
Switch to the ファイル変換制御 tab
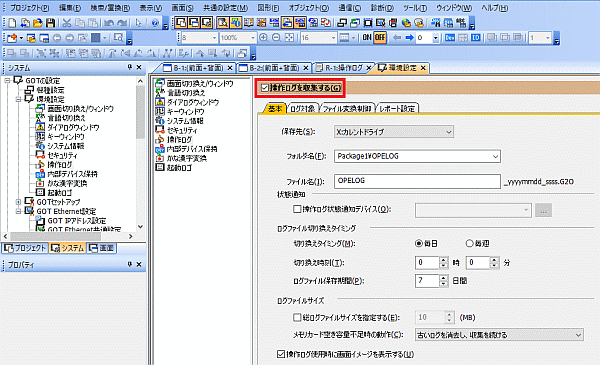point(347,109)
